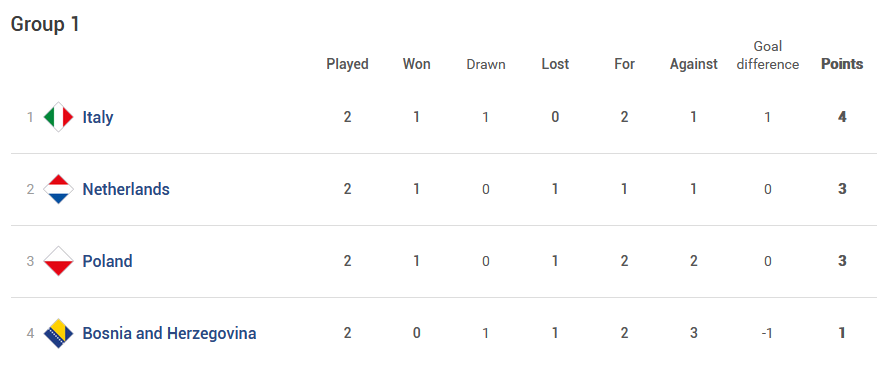This screenshot has width=882, height=367.
Task: Open the Poland team link
Action: pos(107,261)
